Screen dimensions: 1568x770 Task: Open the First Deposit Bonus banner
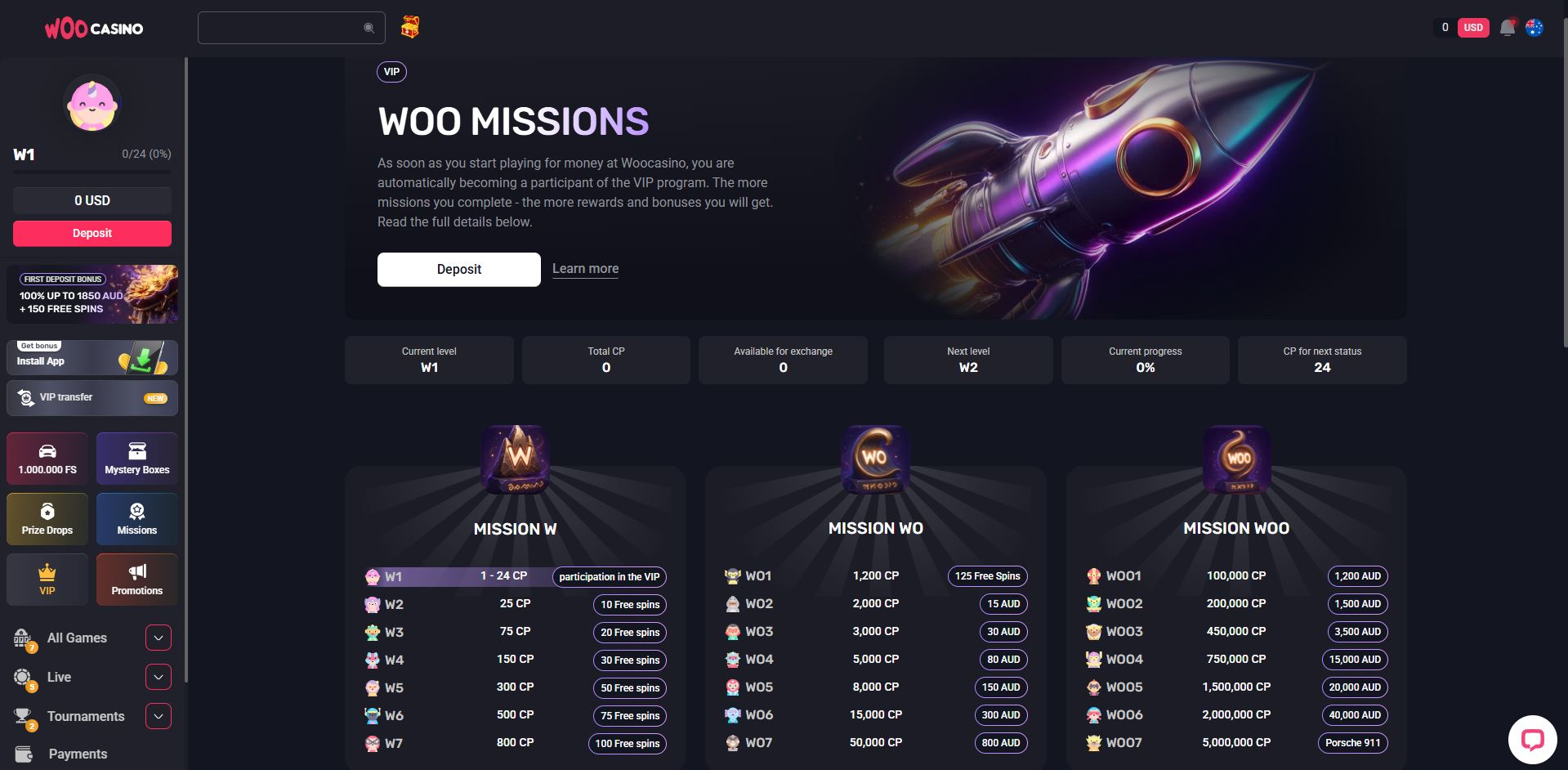tap(92, 294)
